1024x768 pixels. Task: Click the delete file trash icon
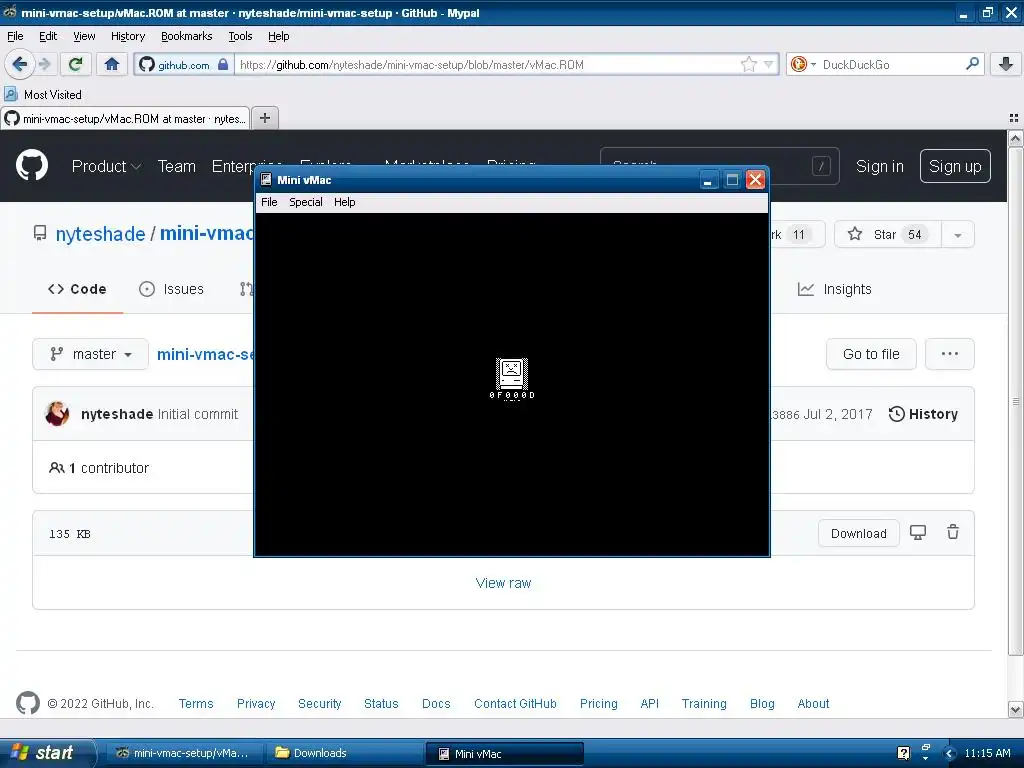click(953, 532)
